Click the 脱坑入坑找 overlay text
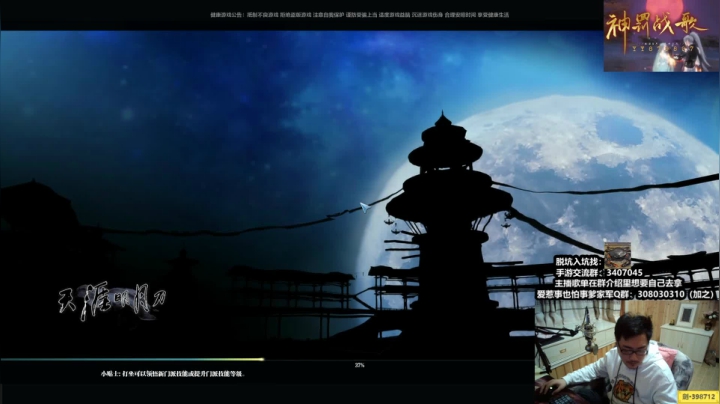 578,262
